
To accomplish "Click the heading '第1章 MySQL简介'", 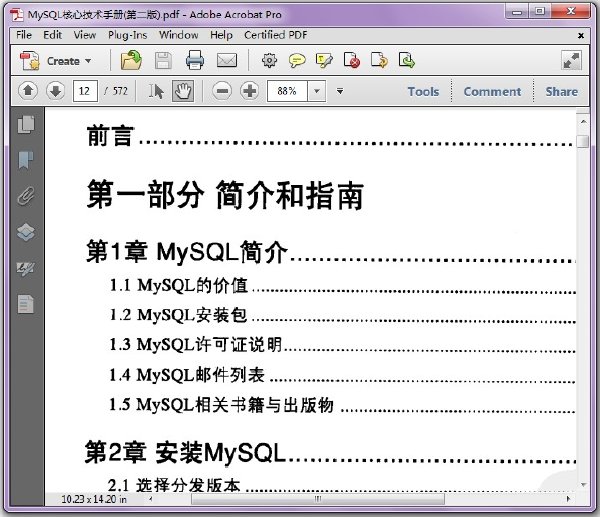I will [x=187, y=252].
